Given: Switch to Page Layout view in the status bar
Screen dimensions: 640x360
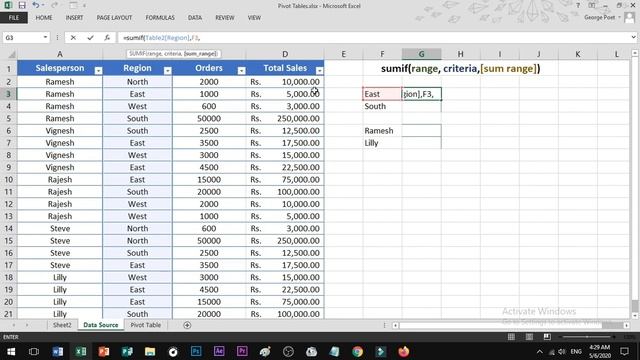Looking at the screenshot, I should [x=529, y=337].
